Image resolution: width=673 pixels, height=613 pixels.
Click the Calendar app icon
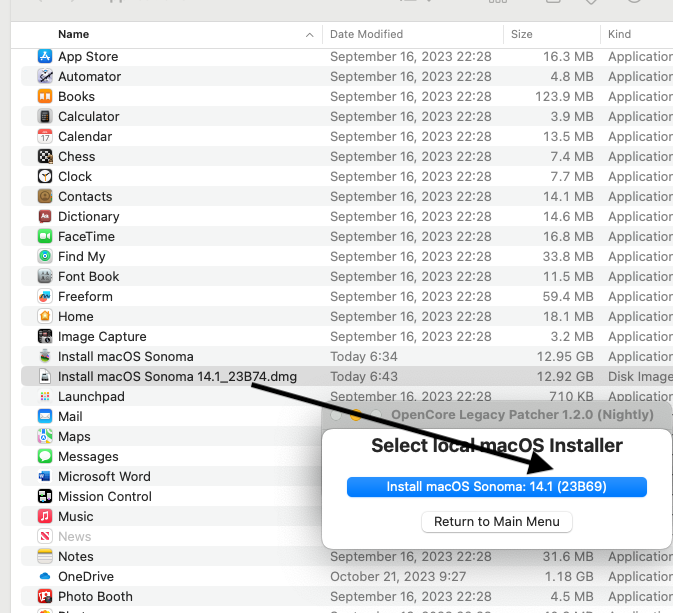tap(45, 137)
